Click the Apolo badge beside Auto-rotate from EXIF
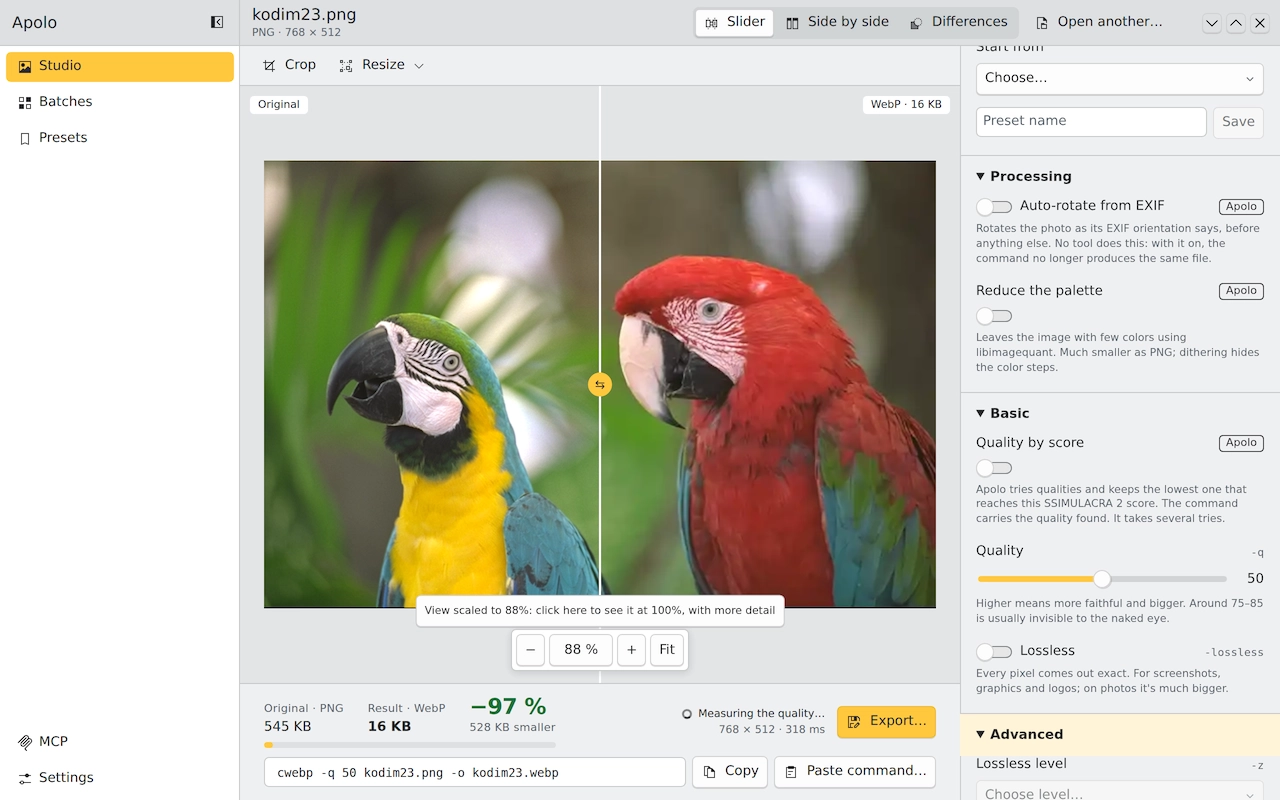The height and width of the screenshot is (800, 1280). [x=1241, y=207]
